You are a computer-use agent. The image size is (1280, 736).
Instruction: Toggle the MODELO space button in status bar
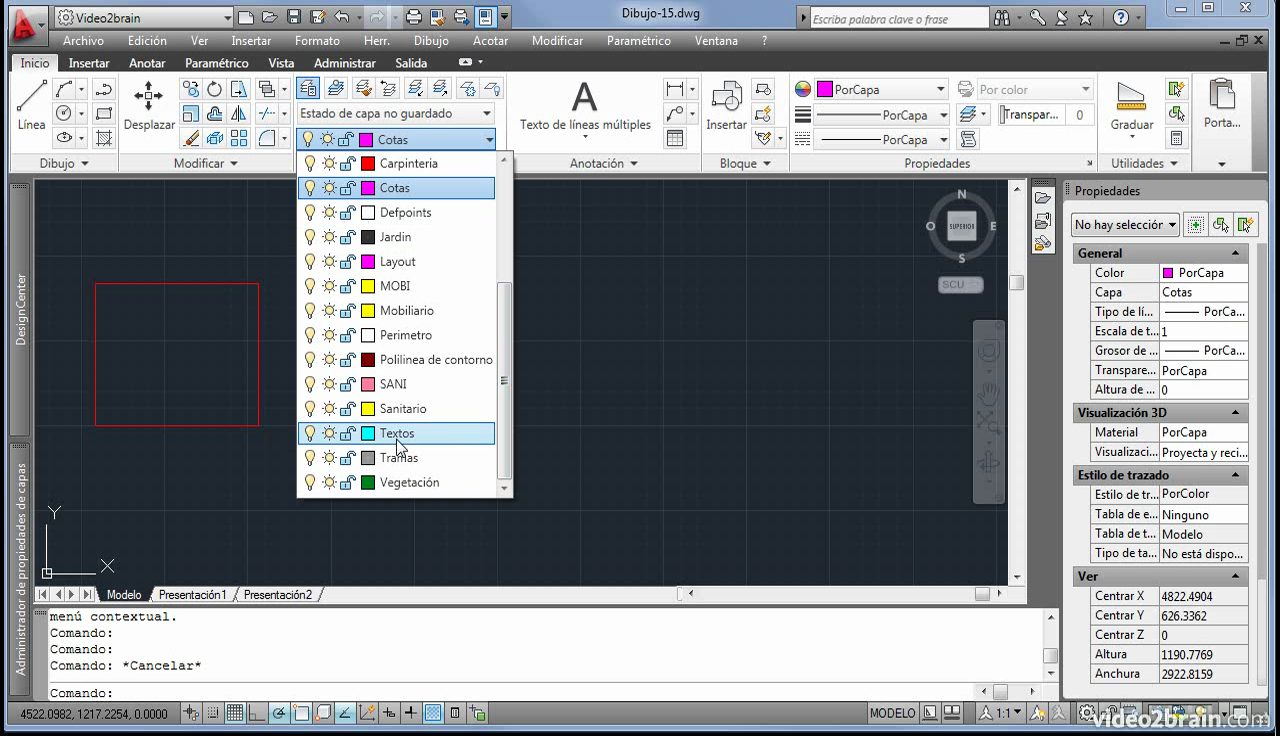[892, 713]
